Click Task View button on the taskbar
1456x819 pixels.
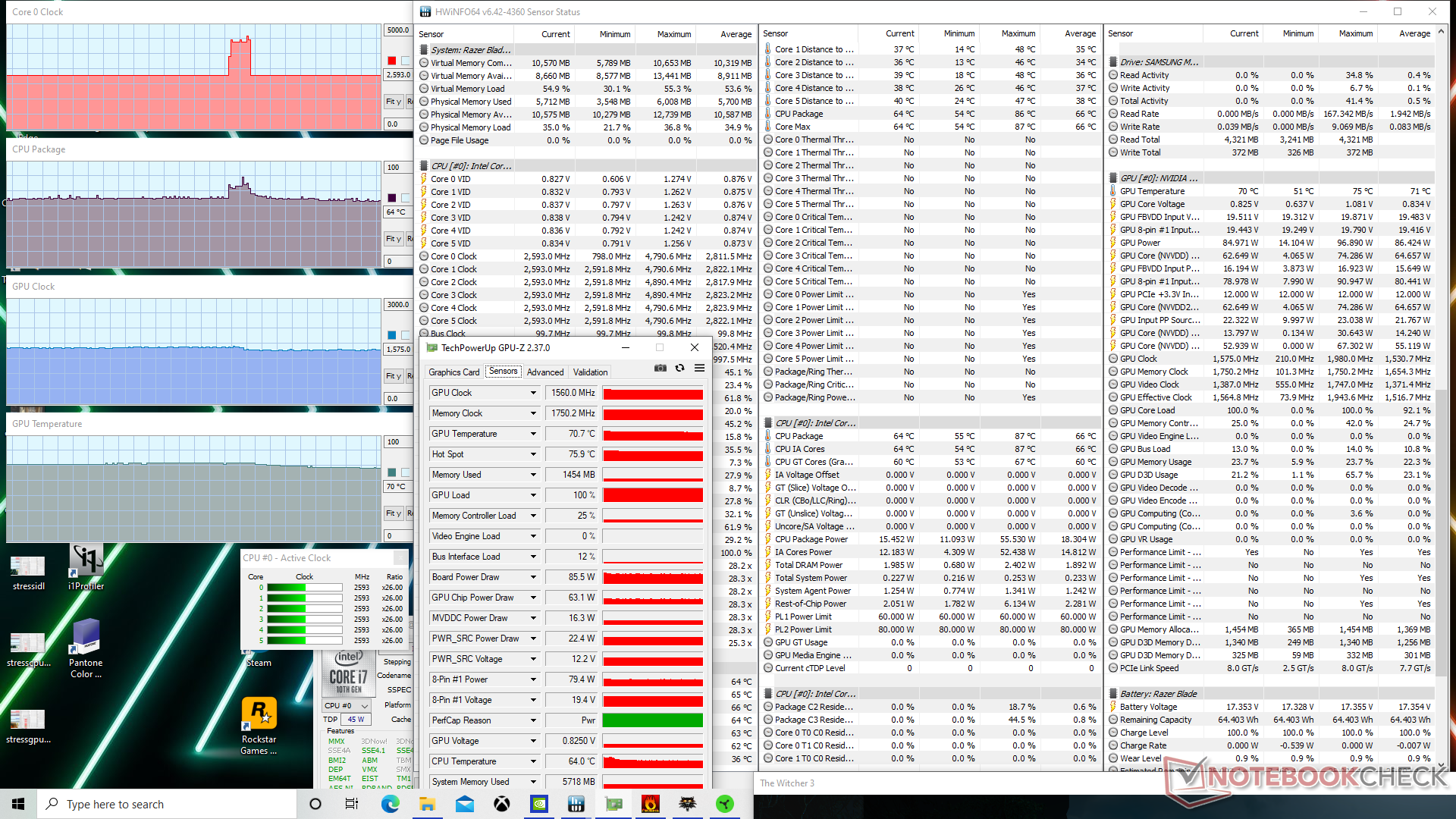[x=352, y=804]
